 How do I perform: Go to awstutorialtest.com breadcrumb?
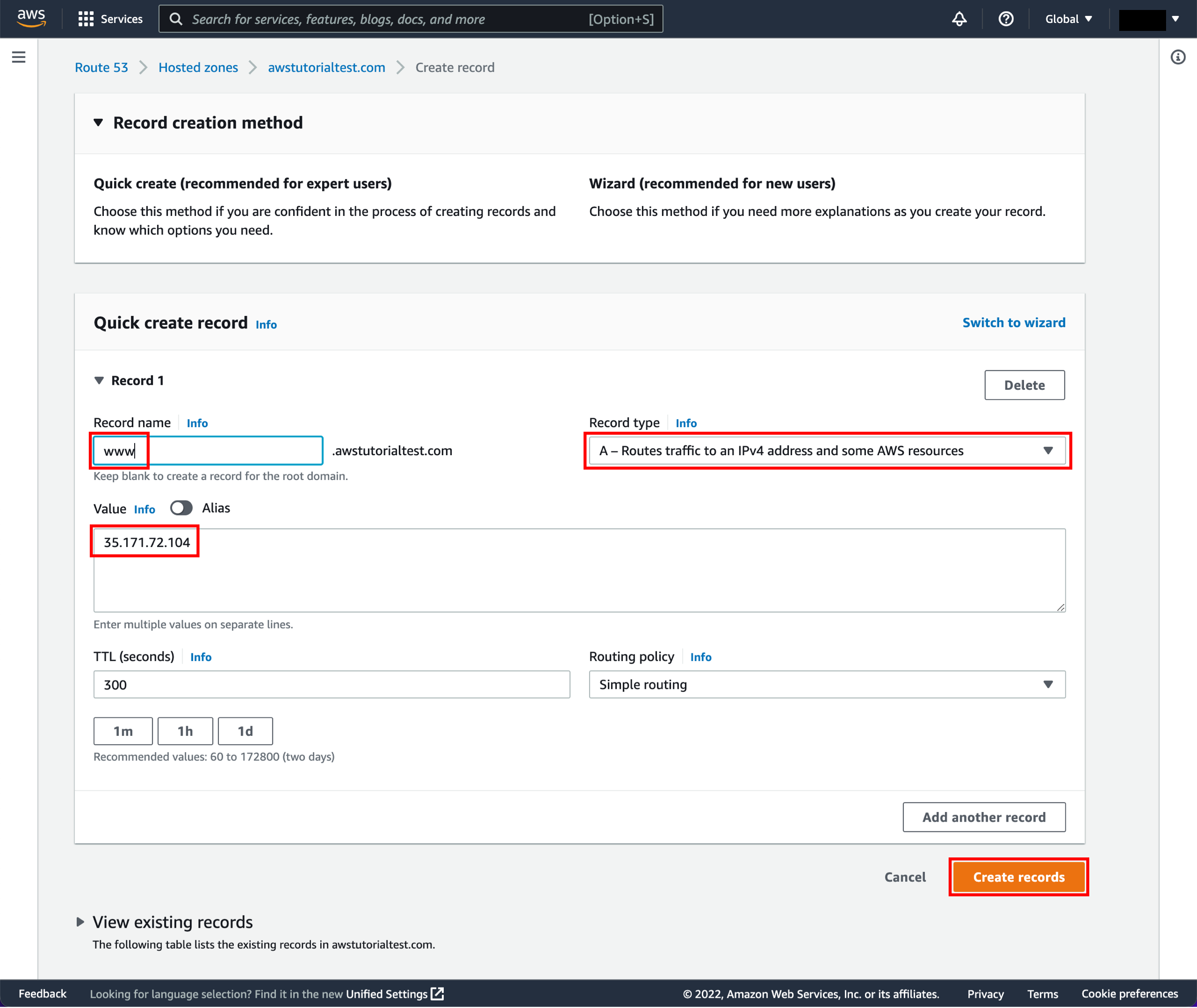coord(326,67)
